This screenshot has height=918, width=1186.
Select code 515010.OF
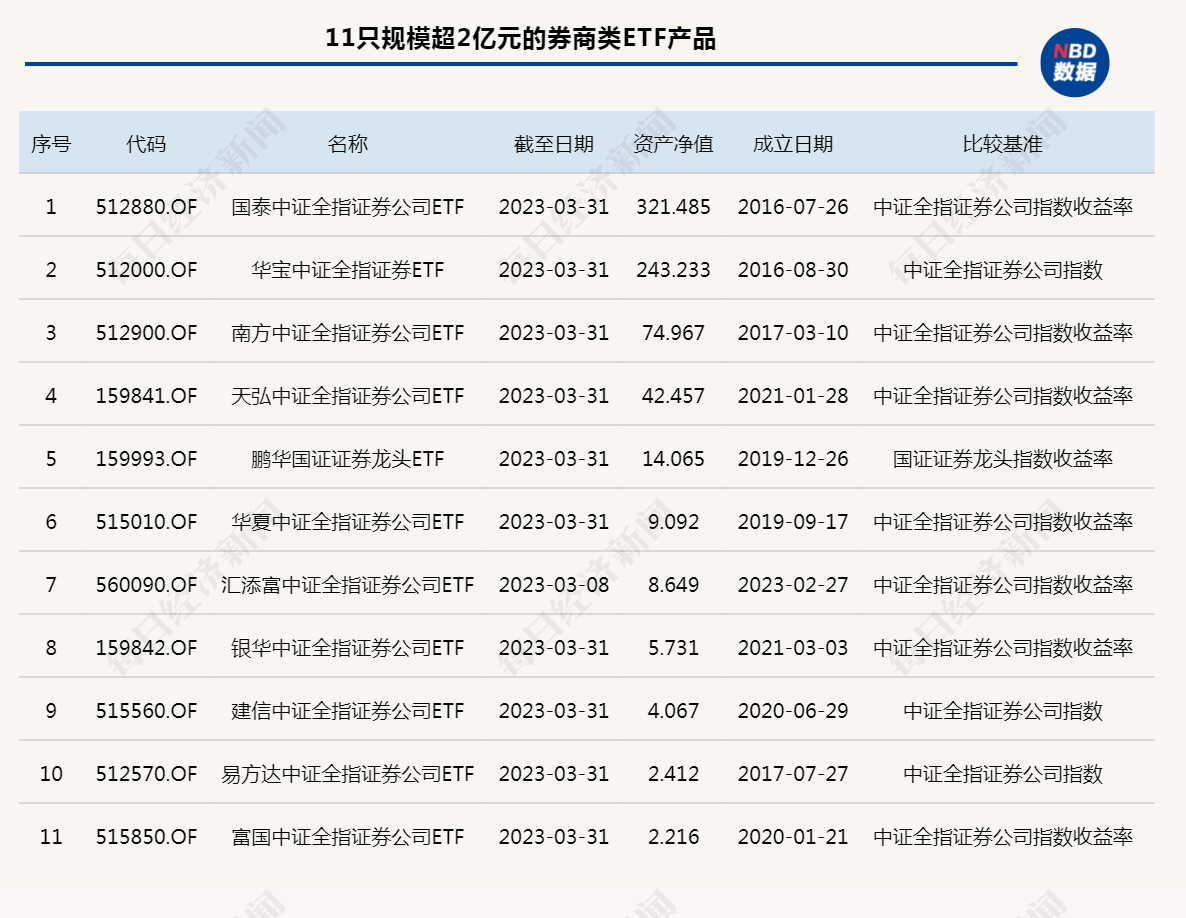click(x=146, y=522)
